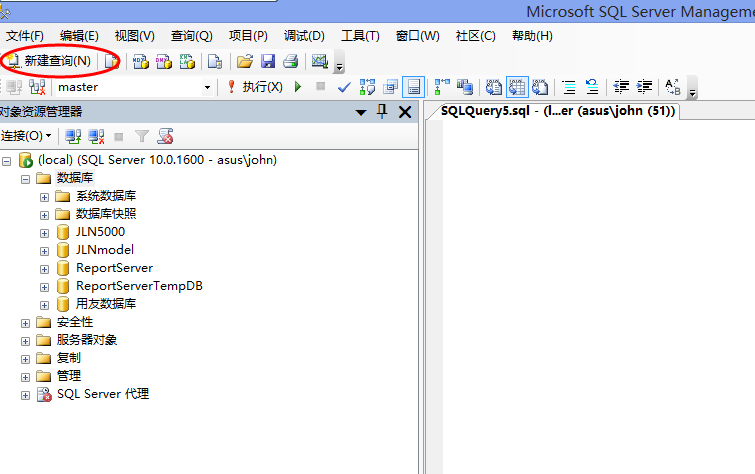Viewport: 755px width, 474px height.
Task: Start an Analysis Services DMX query
Action: pyautogui.click(x=164, y=61)
